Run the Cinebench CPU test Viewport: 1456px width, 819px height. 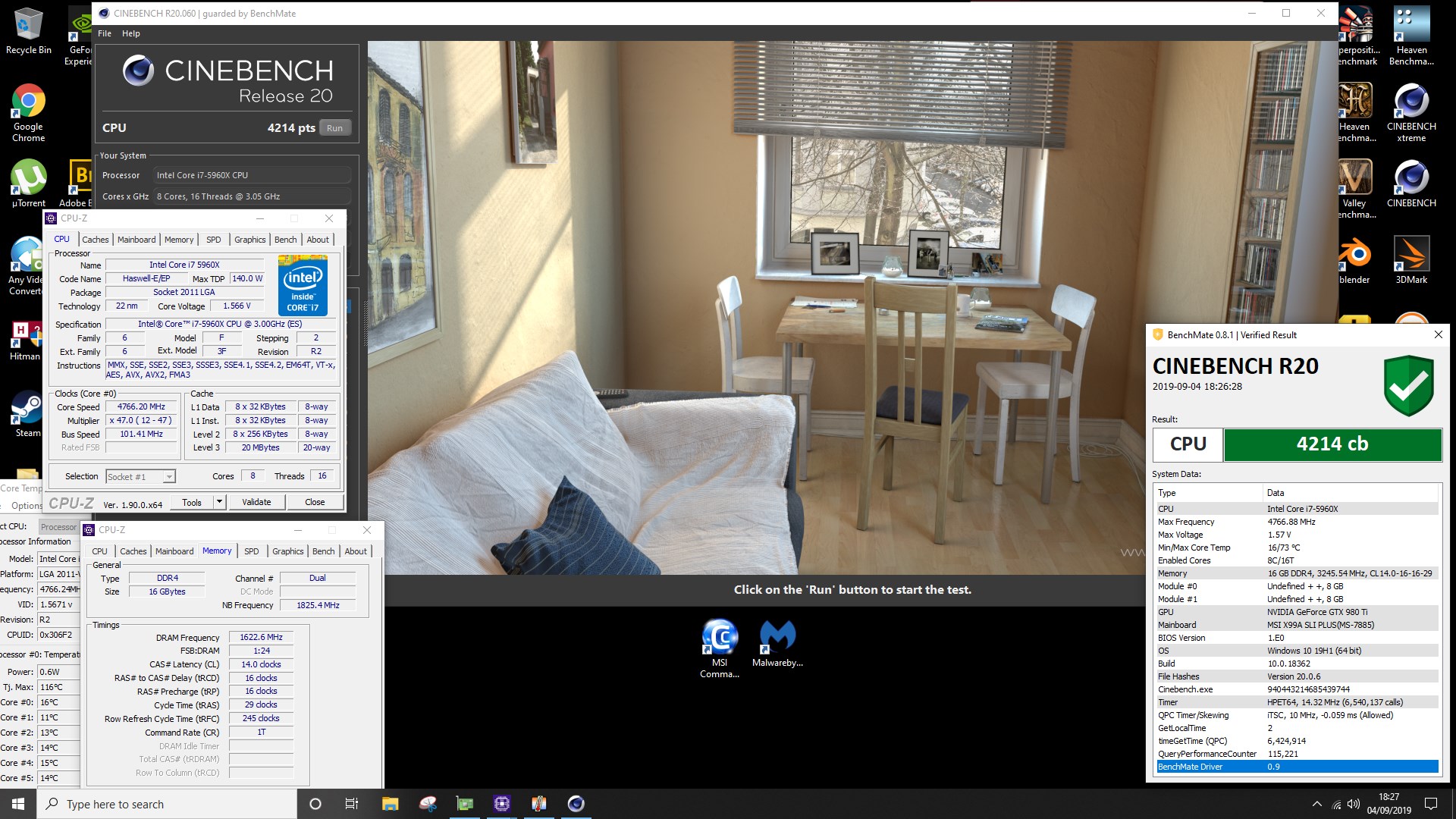(334, 128)
